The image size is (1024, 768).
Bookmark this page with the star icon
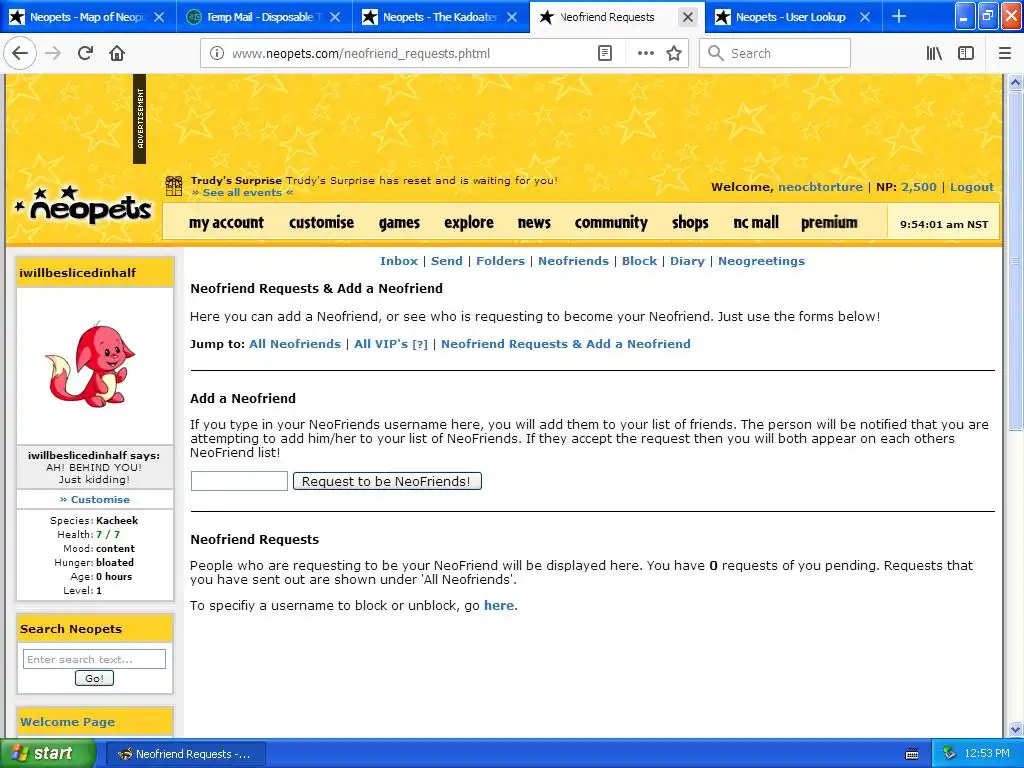(674, 54)
